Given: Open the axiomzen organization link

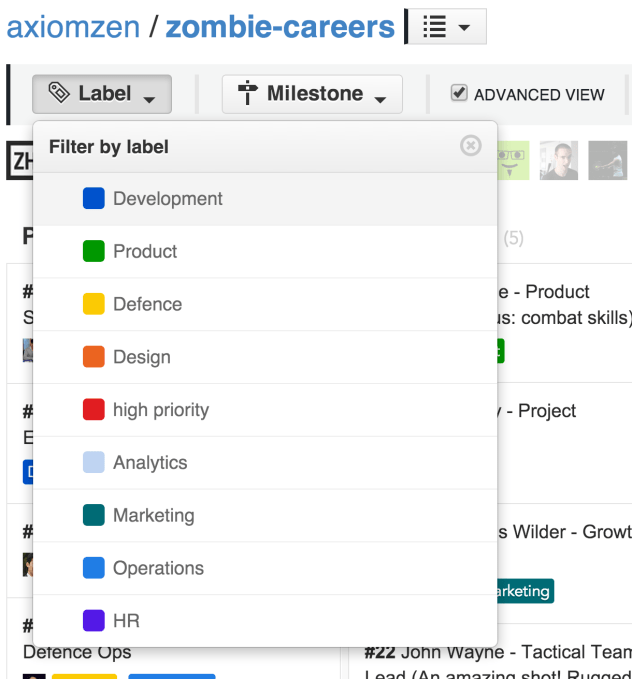Looking at the screenshot, I should 72,27.
